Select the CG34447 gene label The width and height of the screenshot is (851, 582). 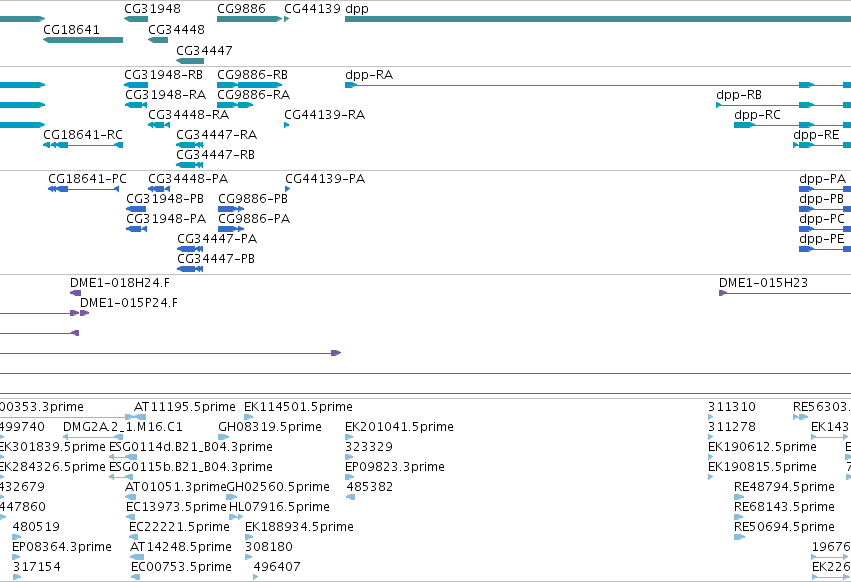pos(204,50)
